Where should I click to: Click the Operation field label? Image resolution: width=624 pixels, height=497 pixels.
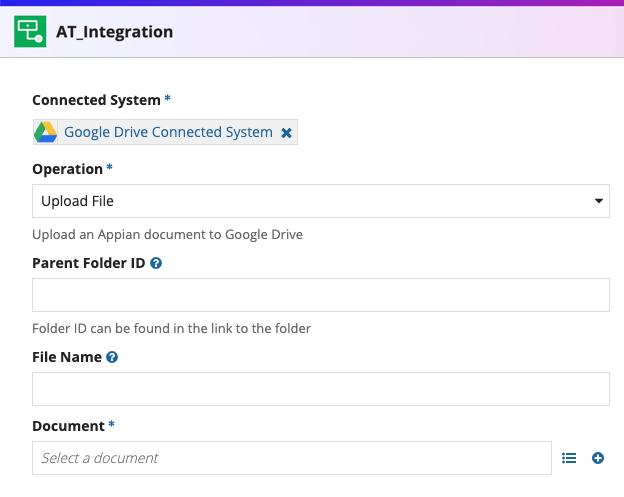(68, 169)
